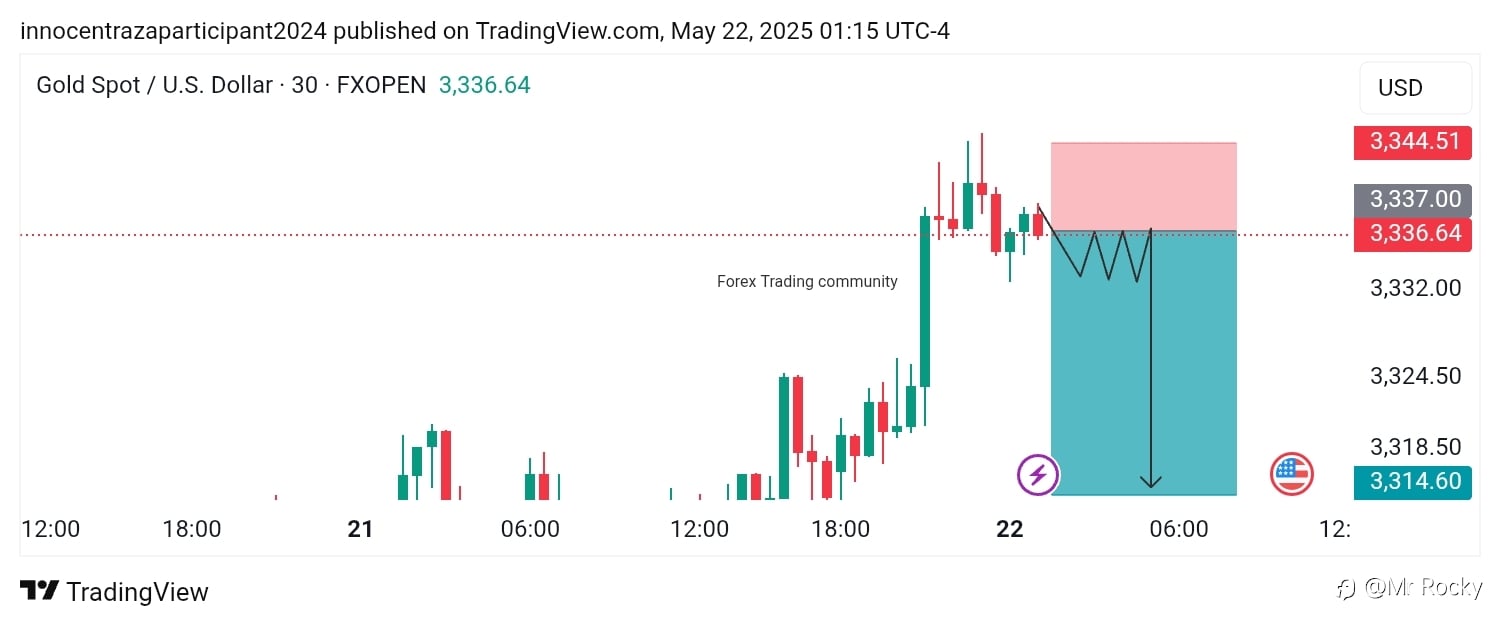Screen dimensions: 1500x626
Task: Click the date label 22 on time axis
Action: pos(1010,529)
